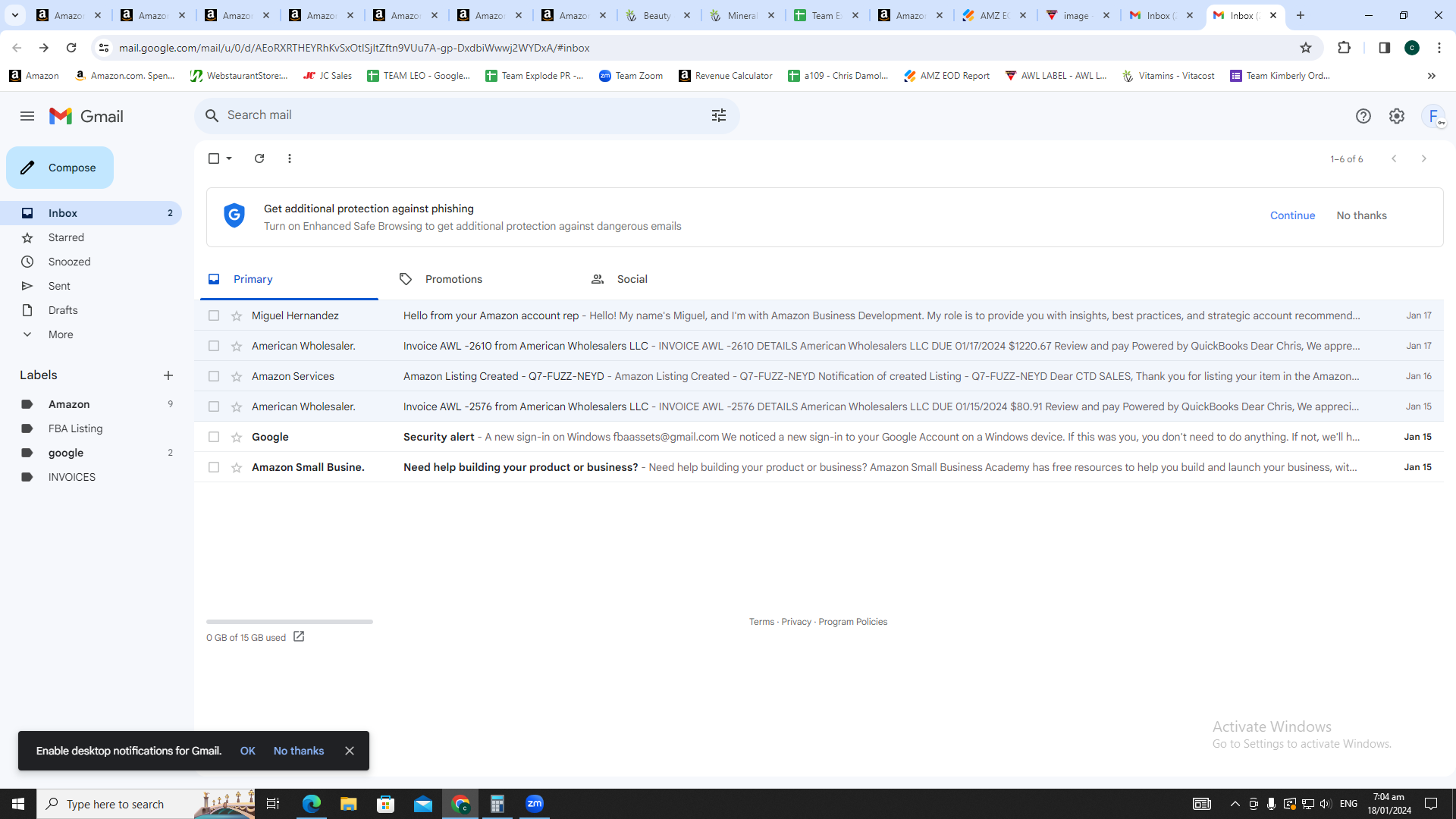Screen dimensions: 1456x819
Task: Open Gmail settings gear
Action: tap(1397, 116)
